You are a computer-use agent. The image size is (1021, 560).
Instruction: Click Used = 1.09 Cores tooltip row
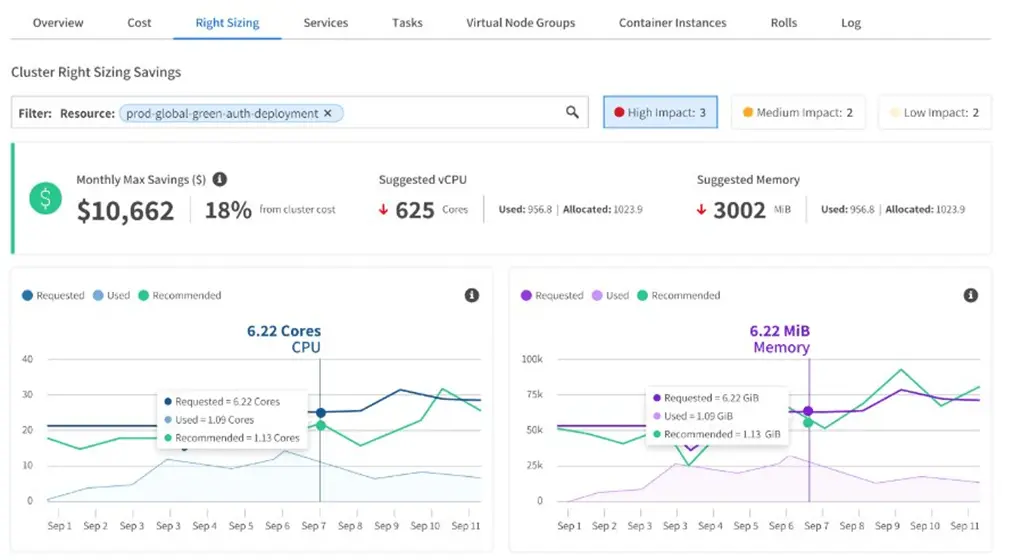click(209, 419)
